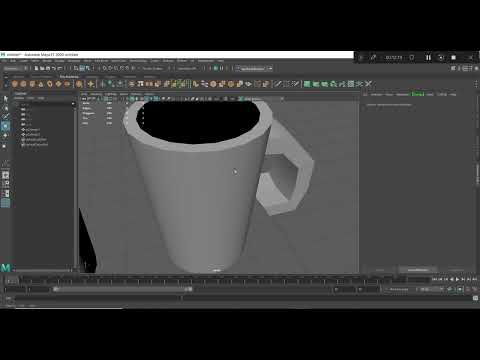Create a polygon torus from the shelf
480x360 pixels.
click(x=50, y=84)
